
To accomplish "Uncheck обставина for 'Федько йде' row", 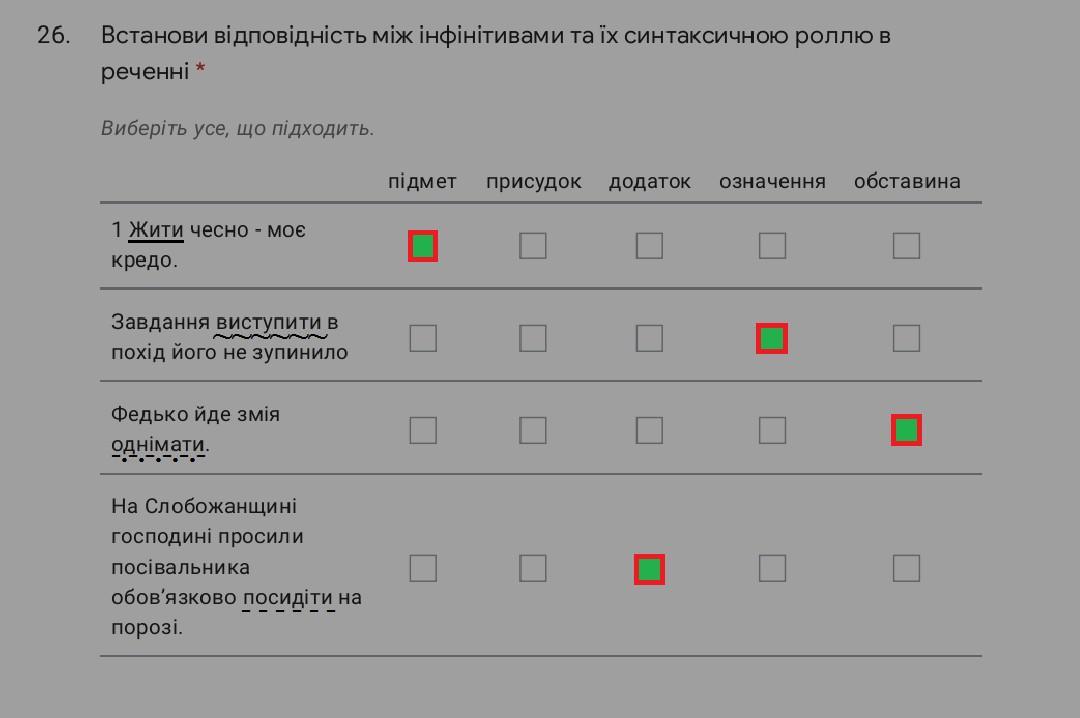I will pyautogui.click(x=906, y=431).
